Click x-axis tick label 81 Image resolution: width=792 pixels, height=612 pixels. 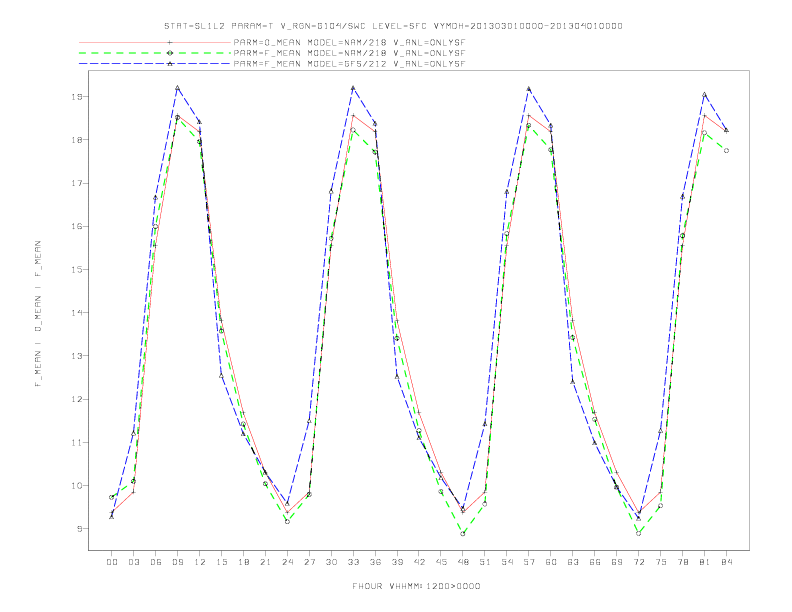pos(705,562)
